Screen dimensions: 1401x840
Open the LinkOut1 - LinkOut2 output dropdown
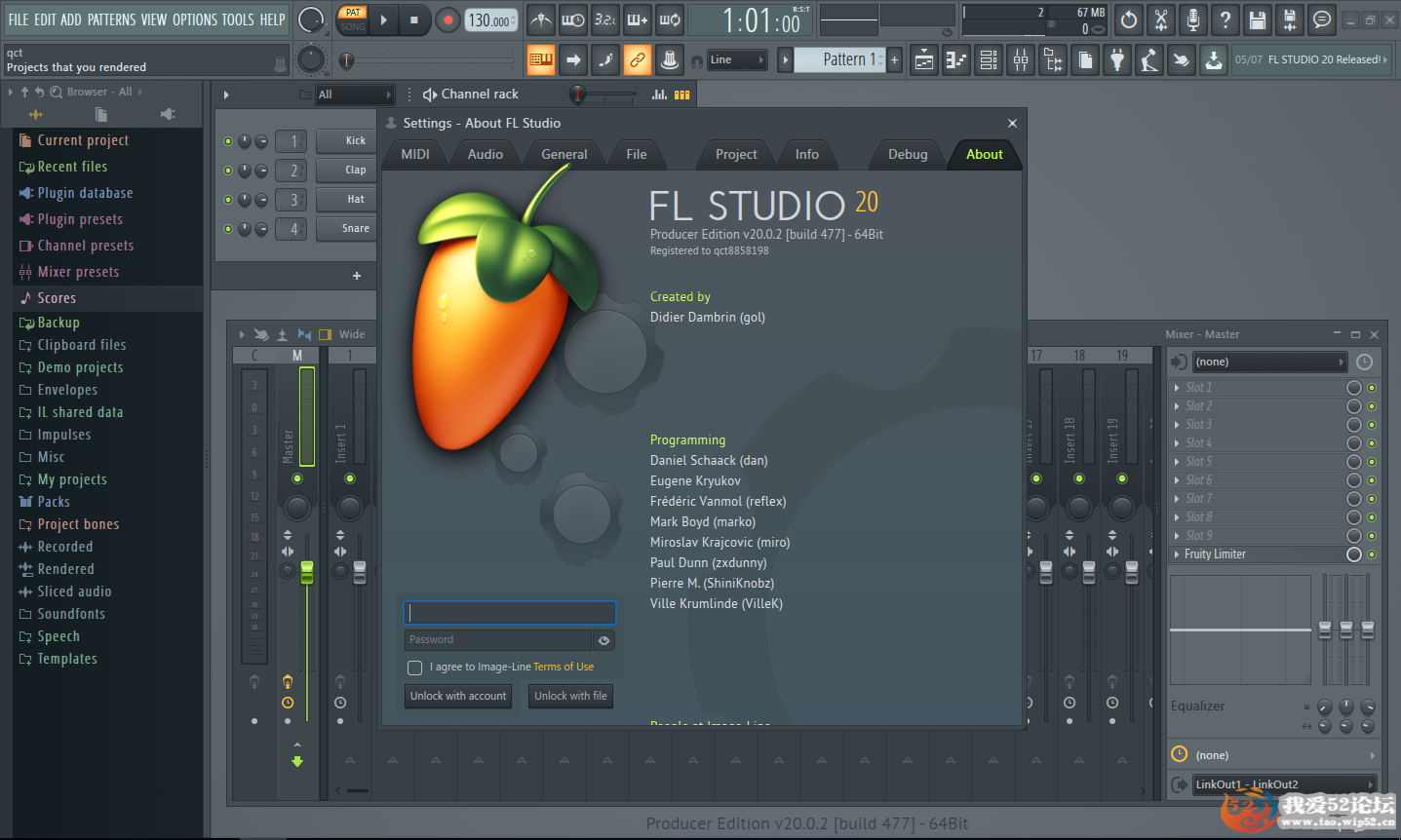1284,784
